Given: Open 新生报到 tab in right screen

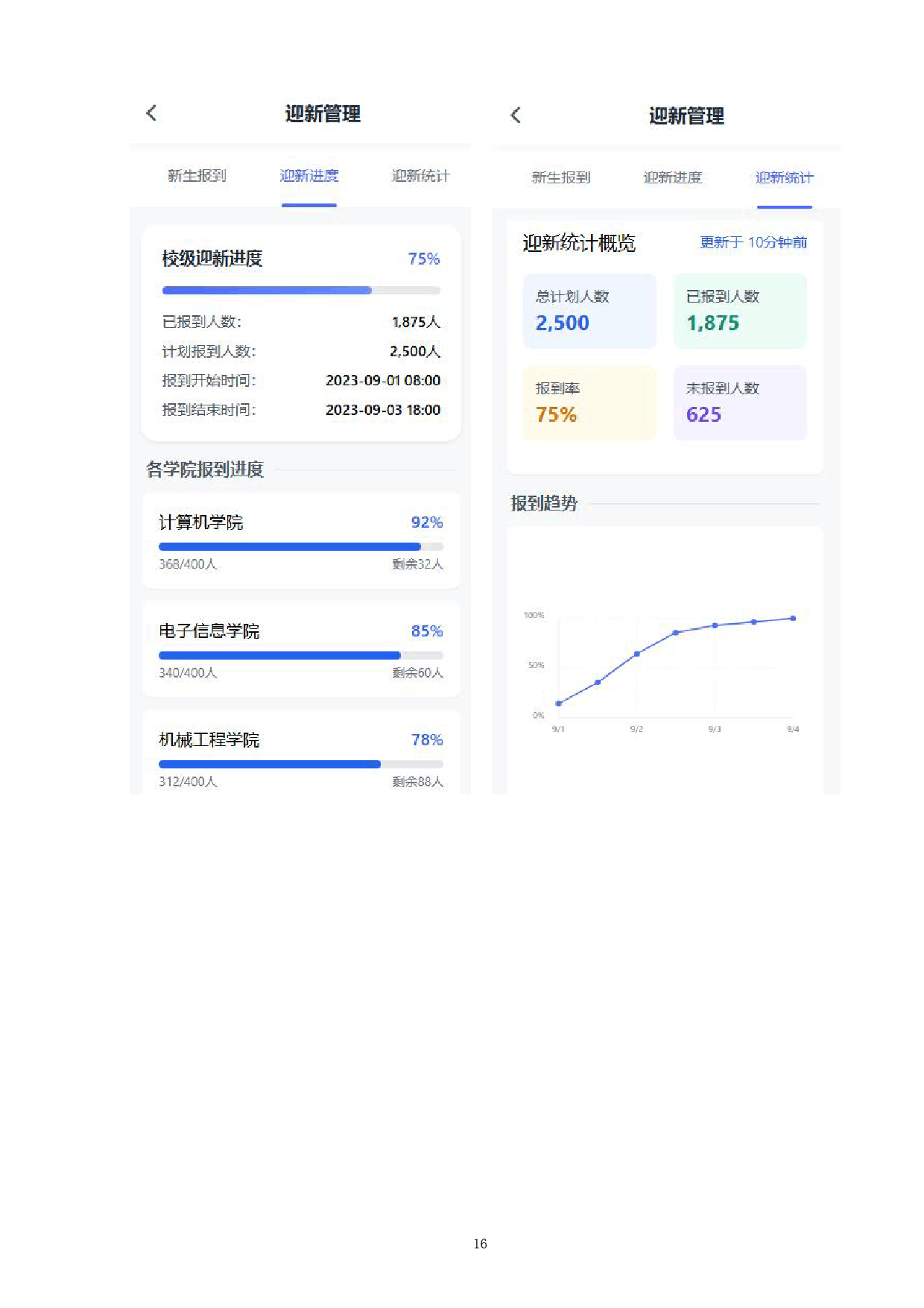Looking at the screenshot, I should [x=561, y=177].
